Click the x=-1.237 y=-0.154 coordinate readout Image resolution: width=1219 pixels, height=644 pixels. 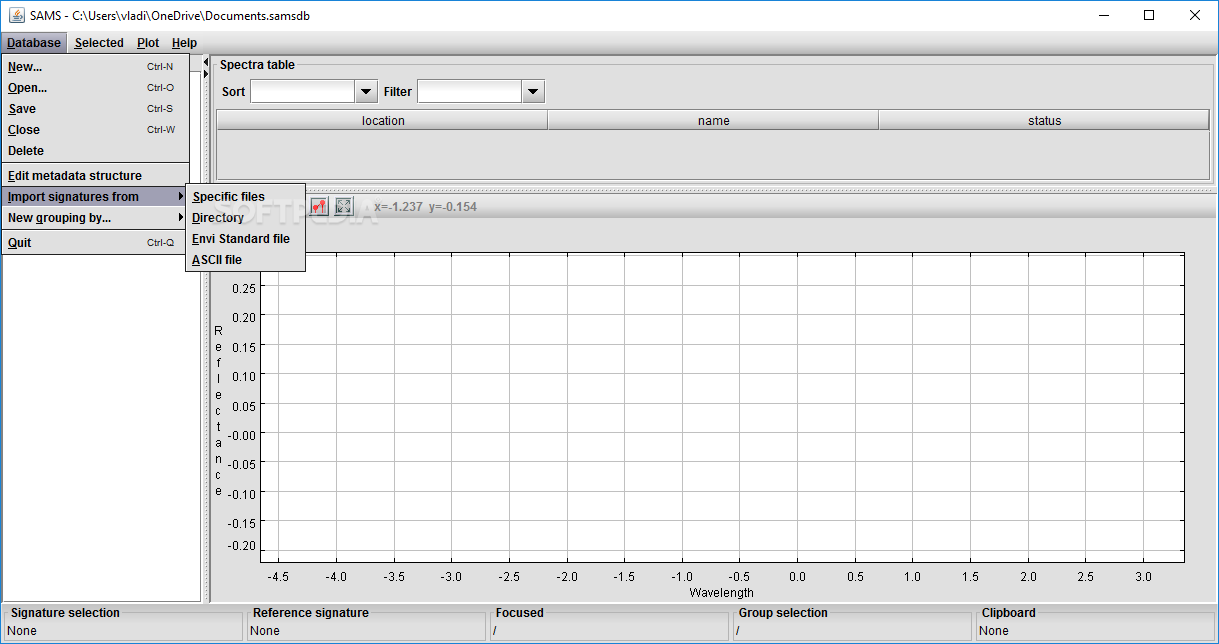[x=425, y=207]
